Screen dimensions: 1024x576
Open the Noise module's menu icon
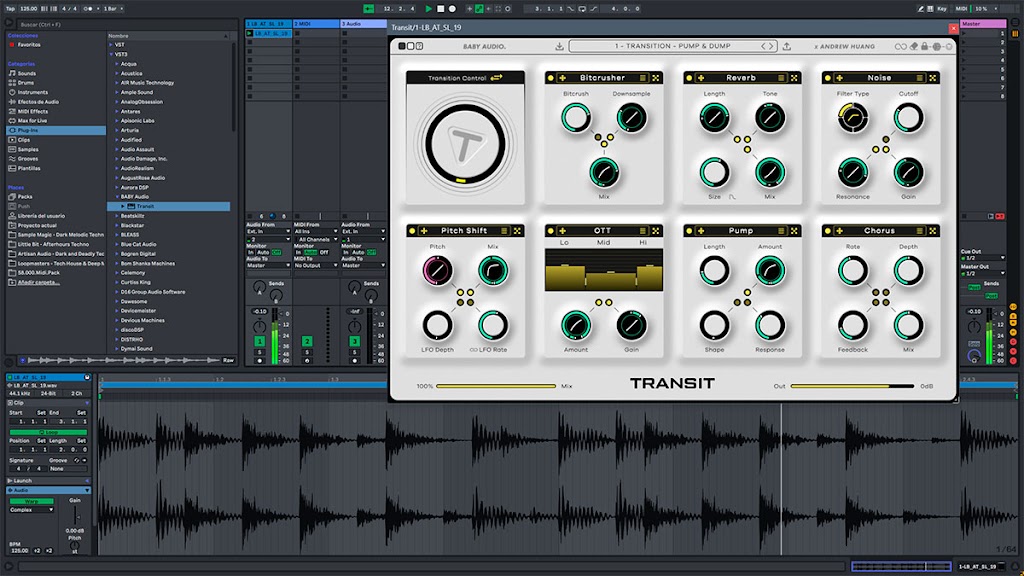(x=920, y=78)
